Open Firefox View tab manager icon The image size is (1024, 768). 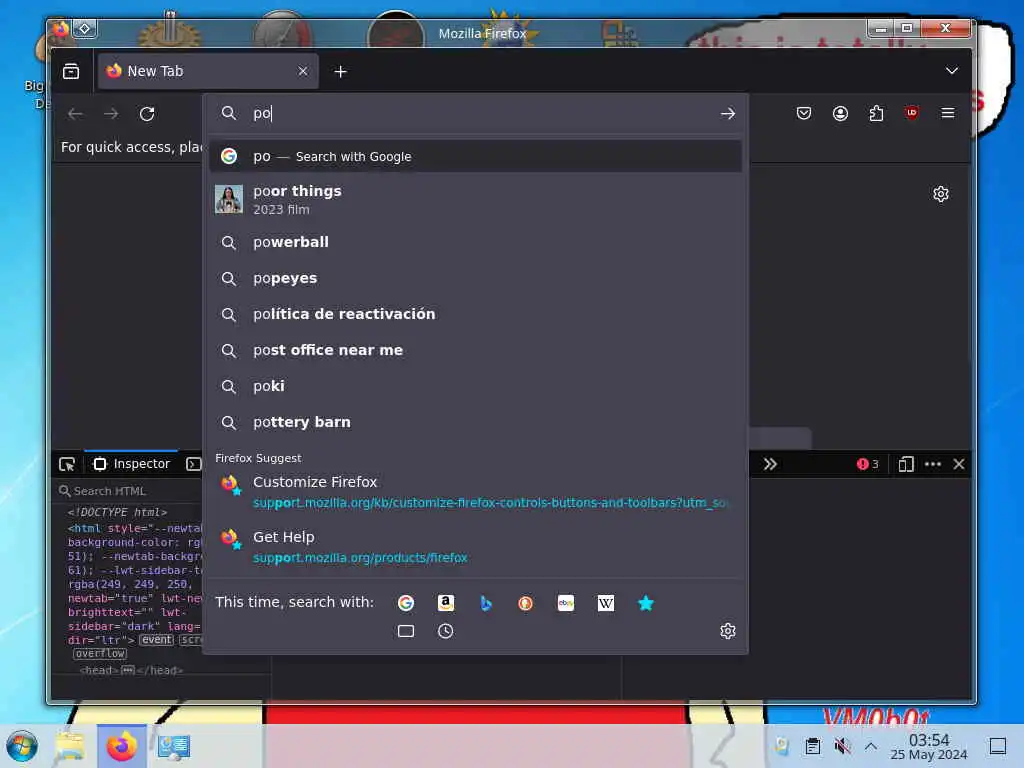pos(71,71)
